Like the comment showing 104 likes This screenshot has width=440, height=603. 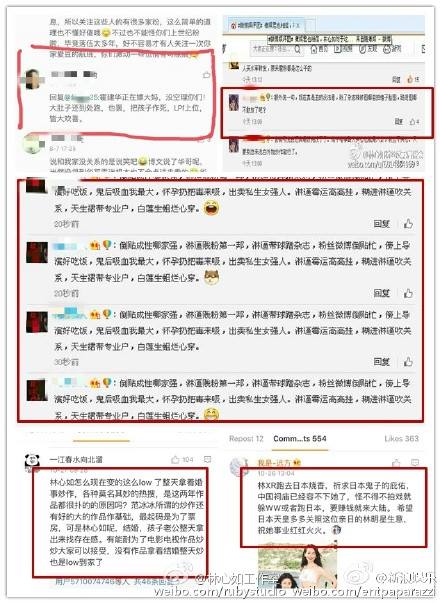pos(175,459)
